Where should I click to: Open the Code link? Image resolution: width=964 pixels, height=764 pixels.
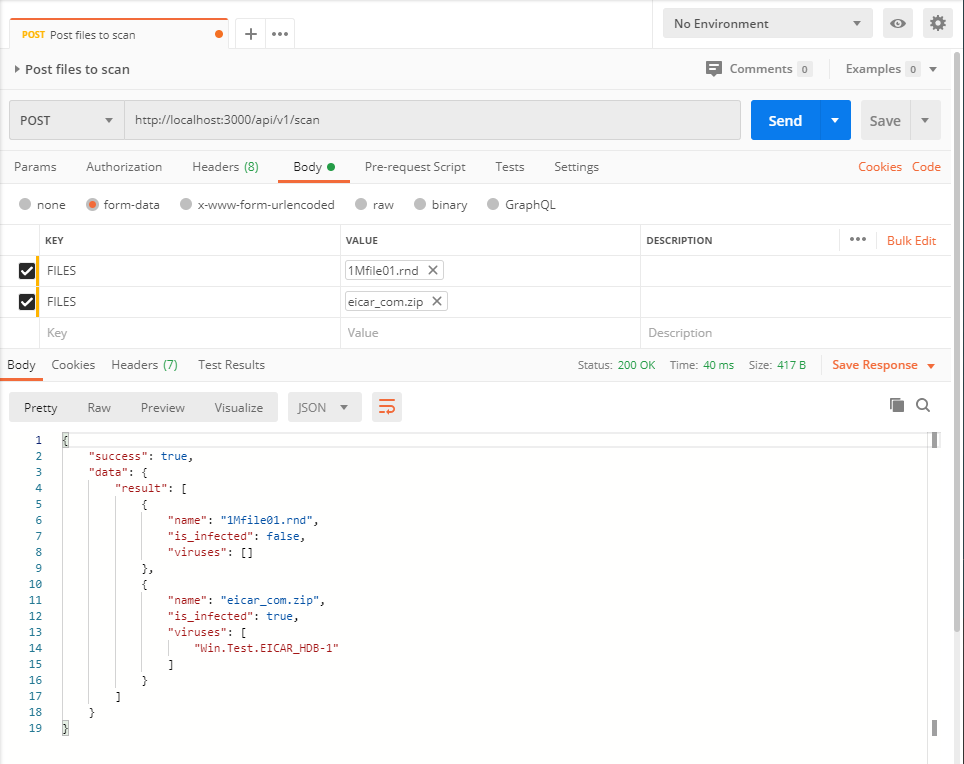(x=926, y=167)
